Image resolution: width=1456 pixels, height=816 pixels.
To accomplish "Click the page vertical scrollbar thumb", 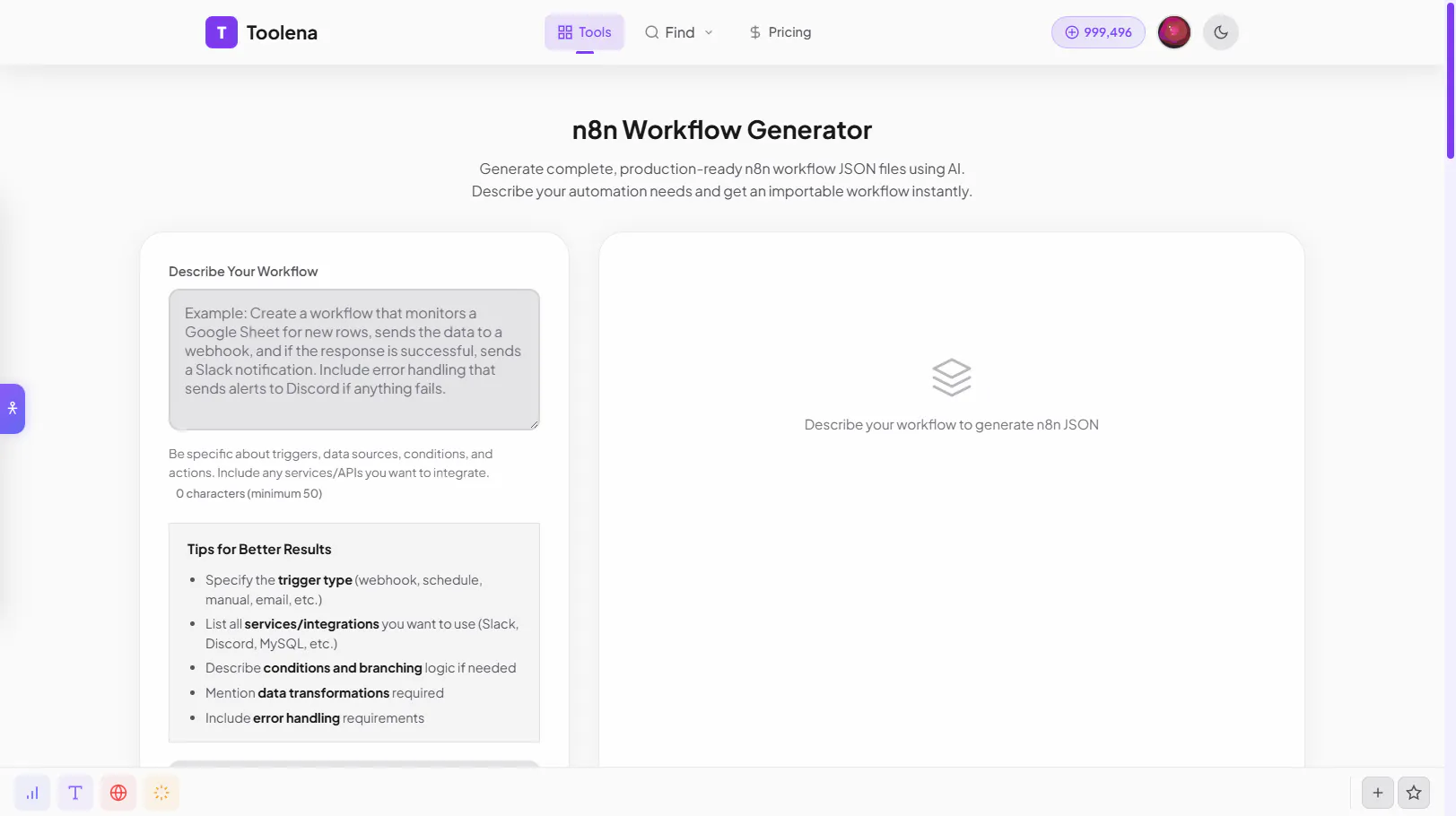I will 1450,81.
